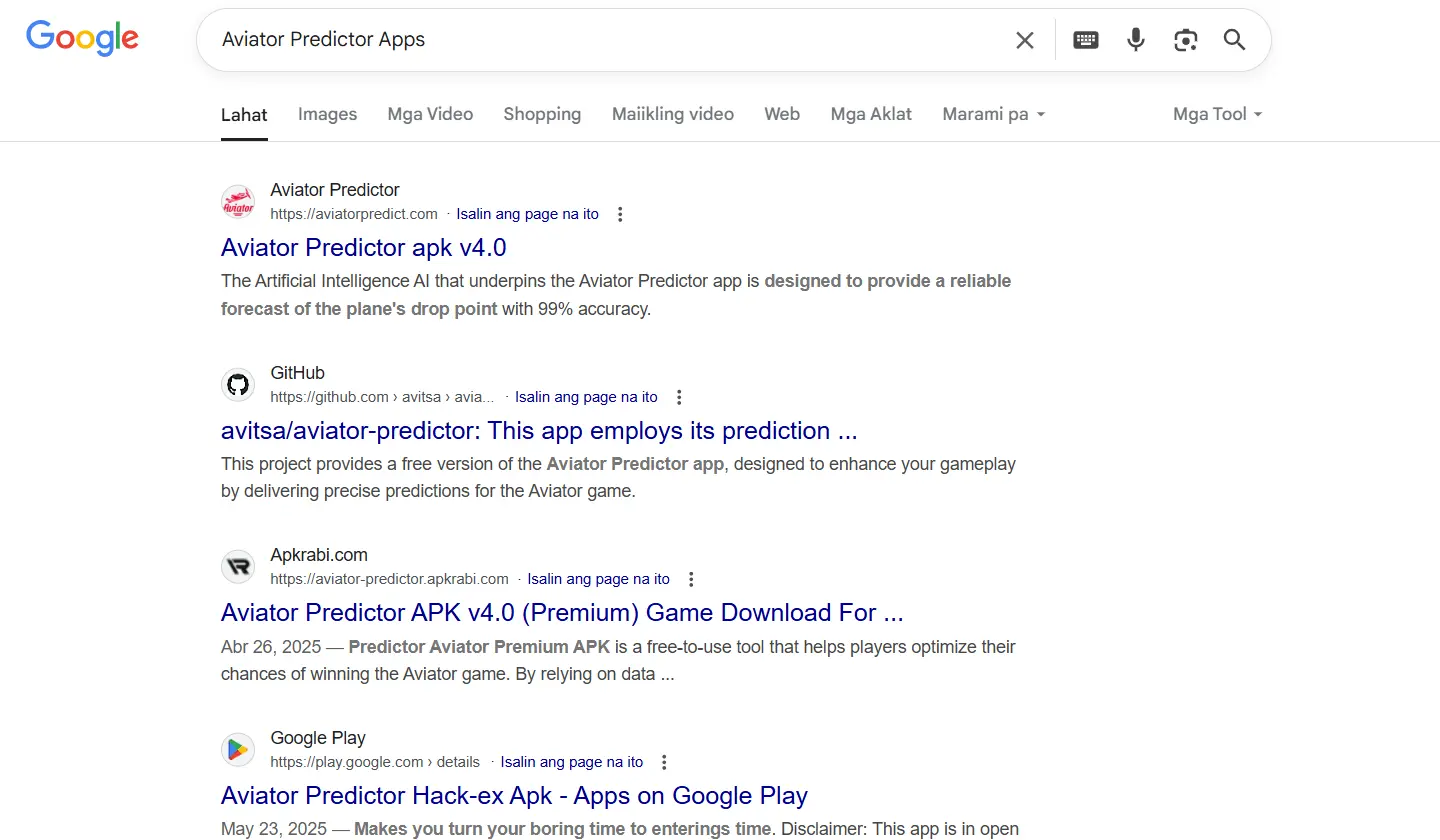
Task: Click the github.com › avitsa URL text
Action: click(x=382, y=397)
